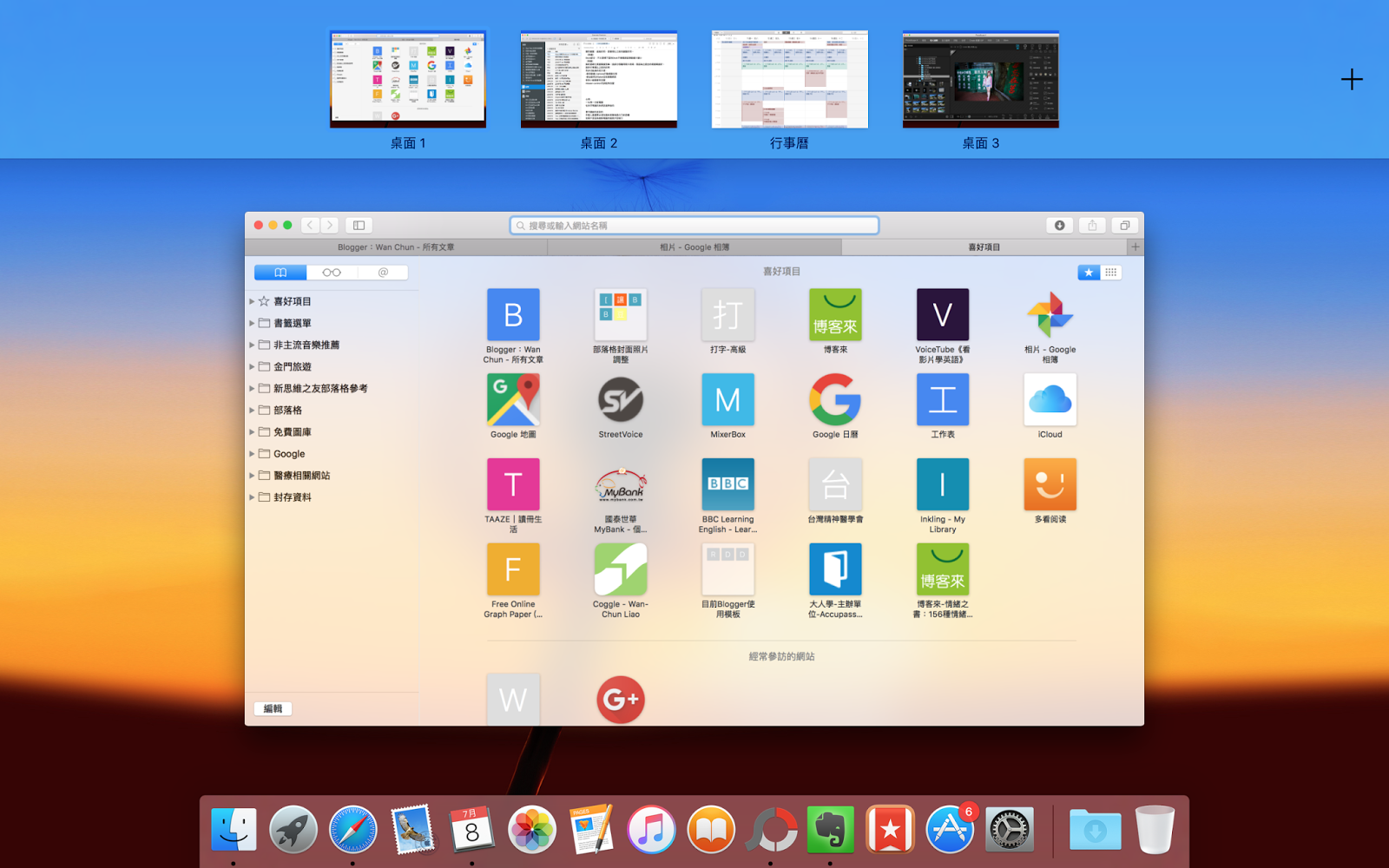1389x868 pixels.
Task: Open the W frequently visited site tile
Action: pos(513,699)
